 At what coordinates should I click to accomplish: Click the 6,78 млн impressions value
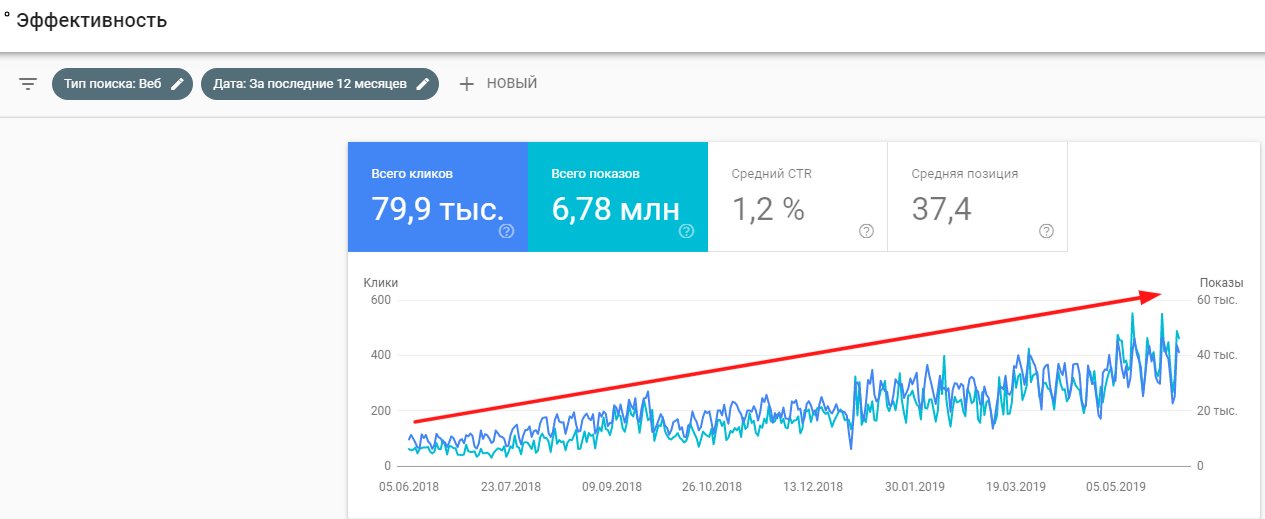click(x=615, y=209)
